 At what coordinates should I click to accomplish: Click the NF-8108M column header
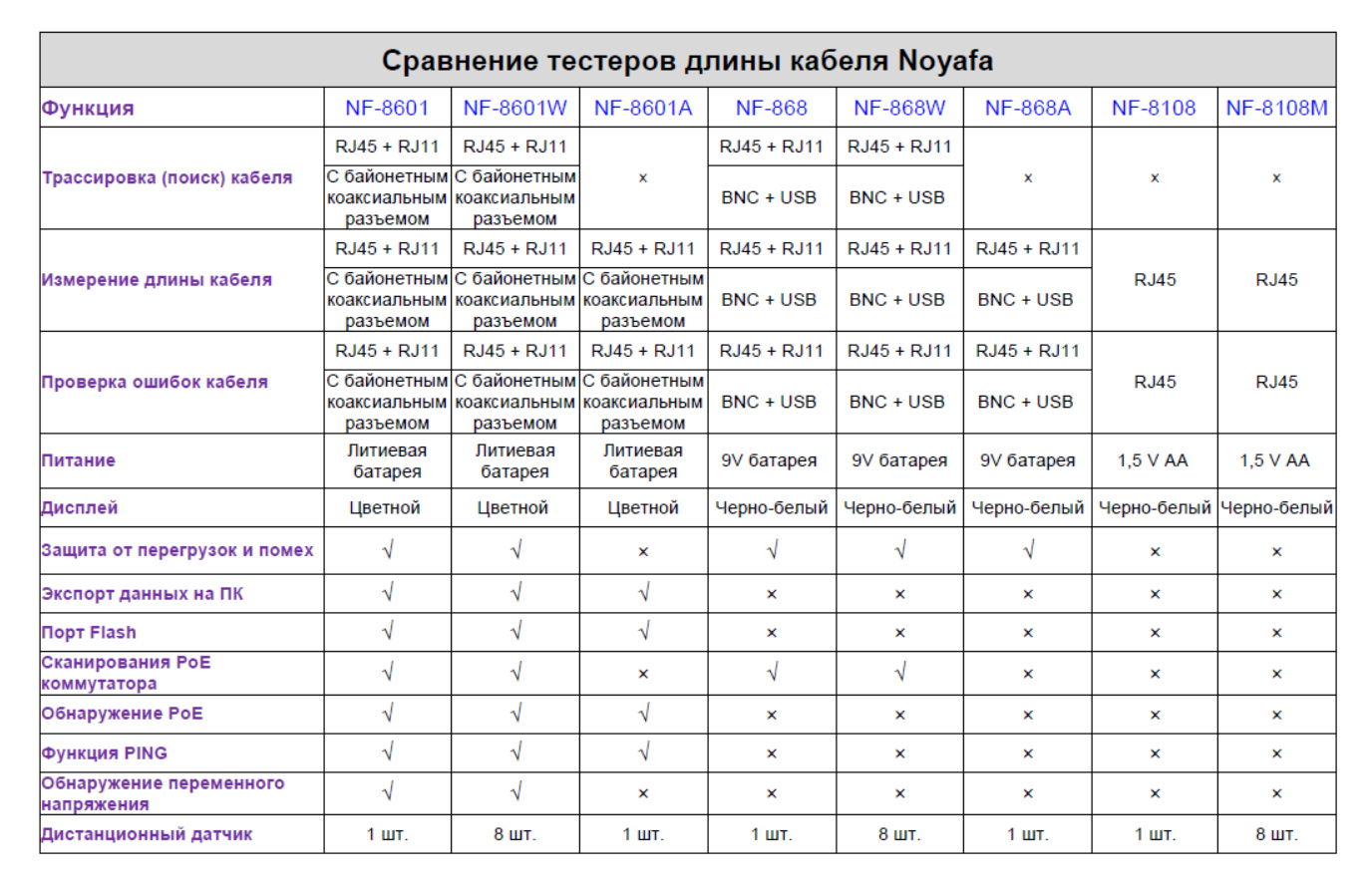(1276, 108)
